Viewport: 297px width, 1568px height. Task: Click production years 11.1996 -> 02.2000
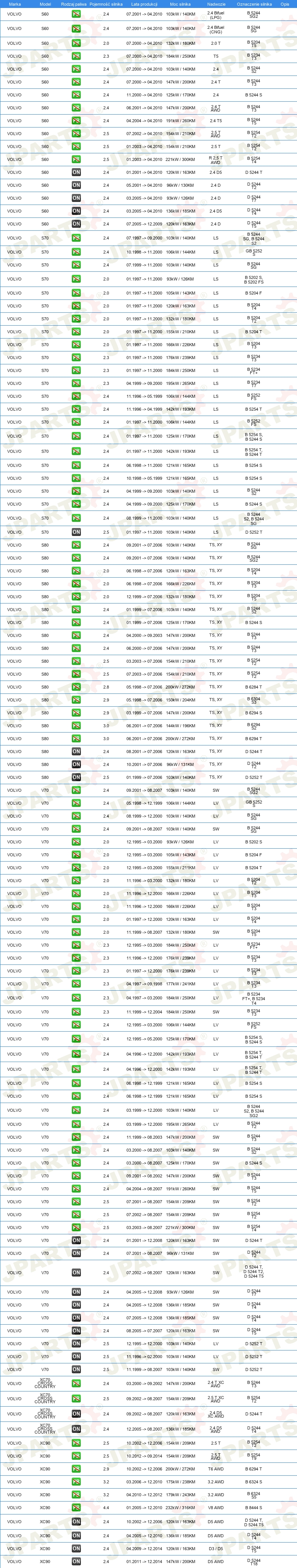(x=144, y=1356)
